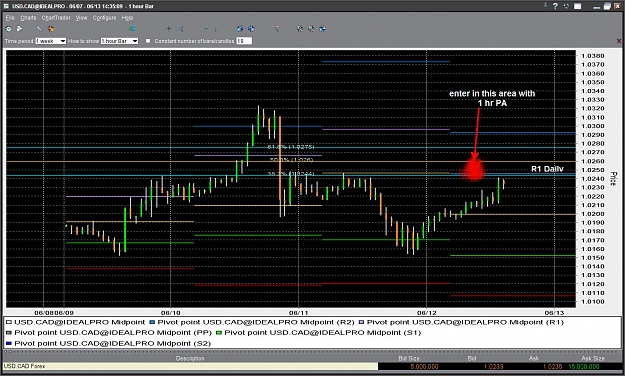Screen dimensions: 625x376
Task: Open the Charts menu
Action: pyautogui.click(x=28, y=18)
